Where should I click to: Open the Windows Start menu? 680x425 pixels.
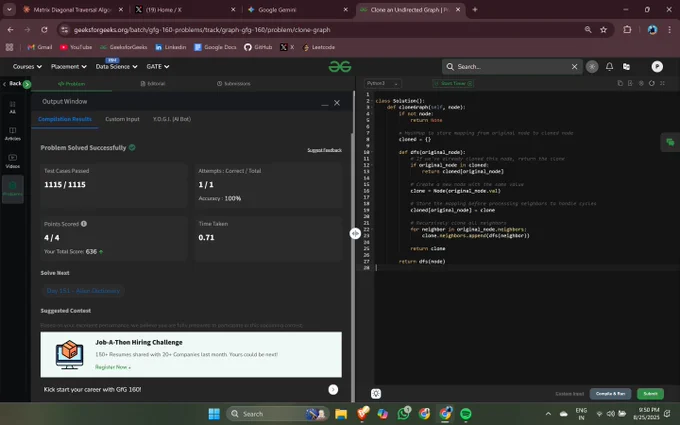214,414
